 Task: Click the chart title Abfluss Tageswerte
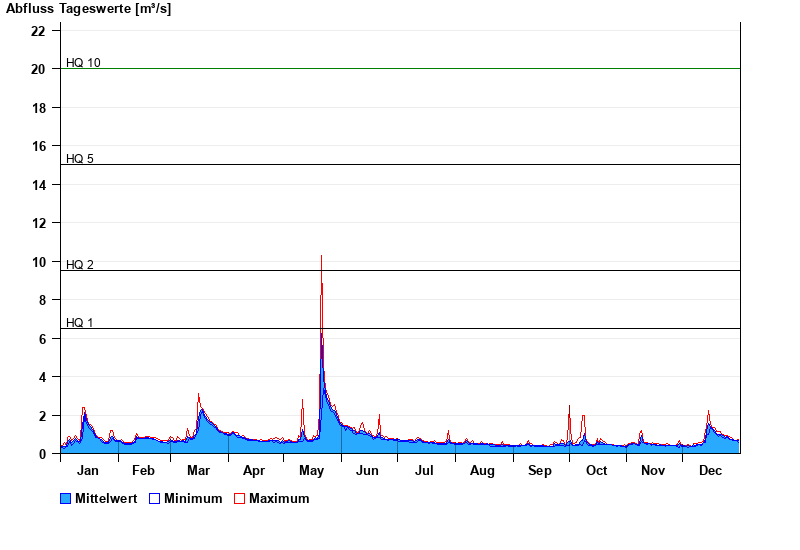click(x=88, y=8)
